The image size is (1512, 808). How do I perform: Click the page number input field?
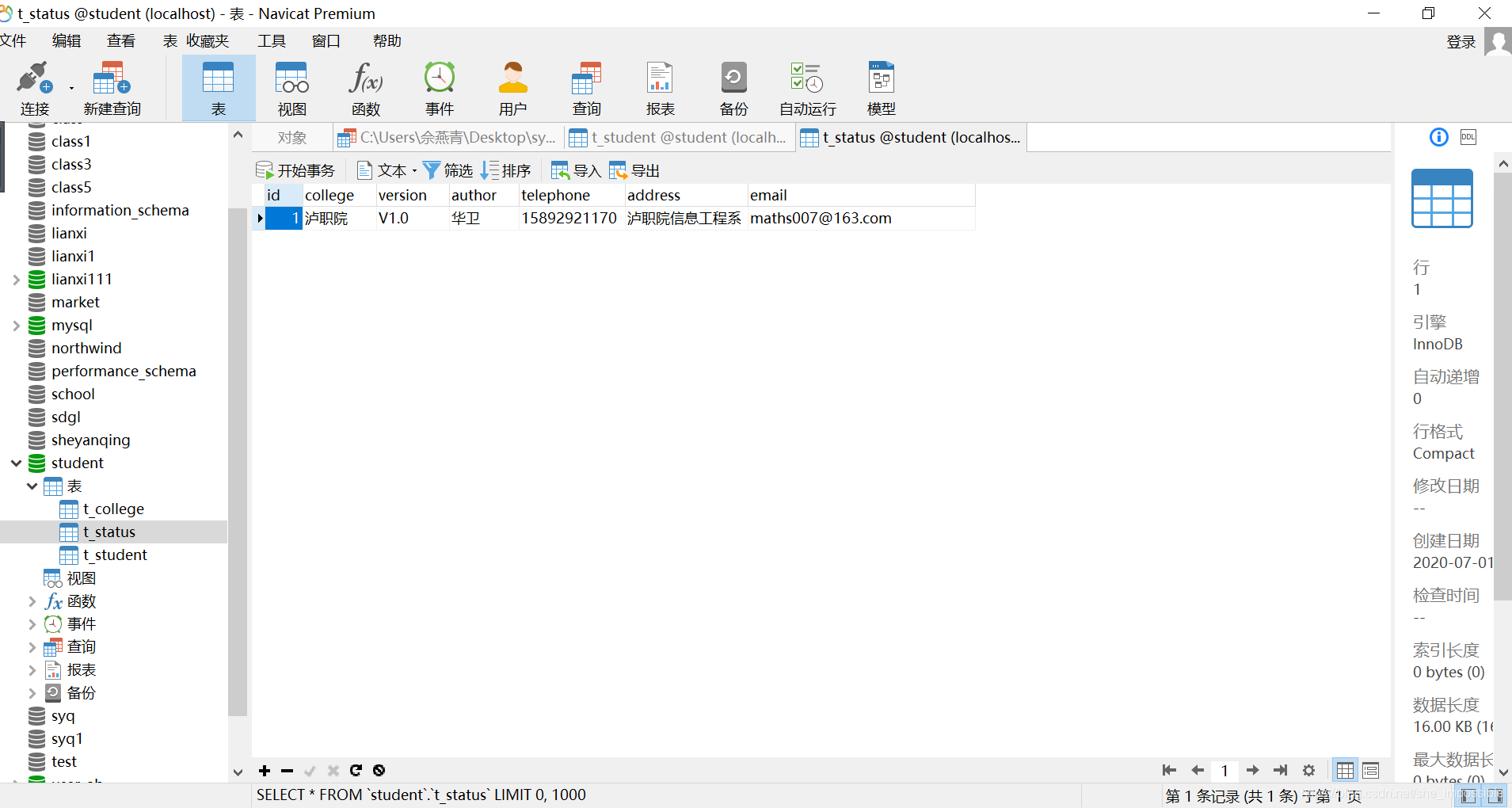[x=1224, y=770]
